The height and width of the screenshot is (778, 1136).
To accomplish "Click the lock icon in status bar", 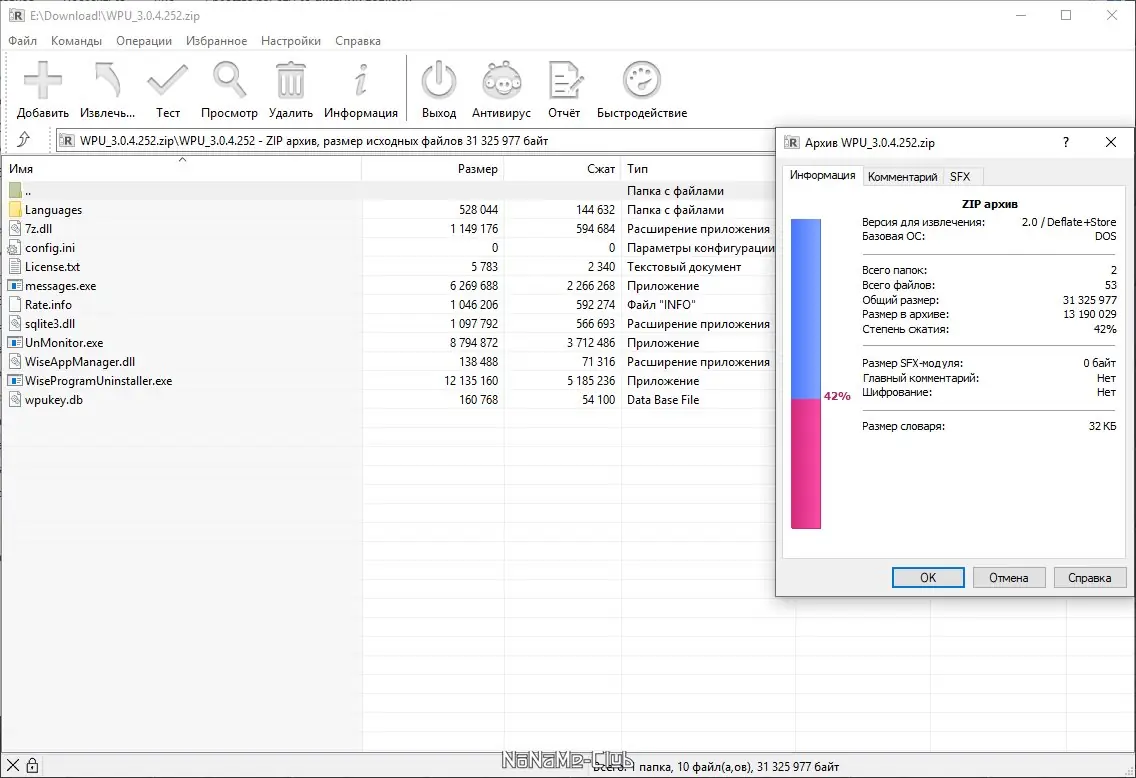I will point(32,765).
